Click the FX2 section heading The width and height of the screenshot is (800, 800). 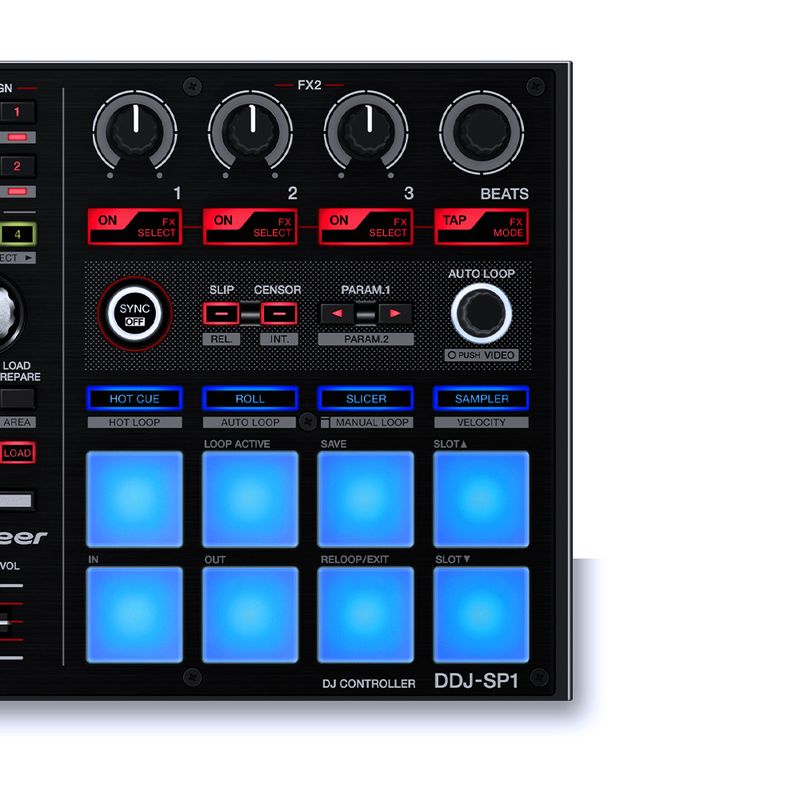[309, 85]
